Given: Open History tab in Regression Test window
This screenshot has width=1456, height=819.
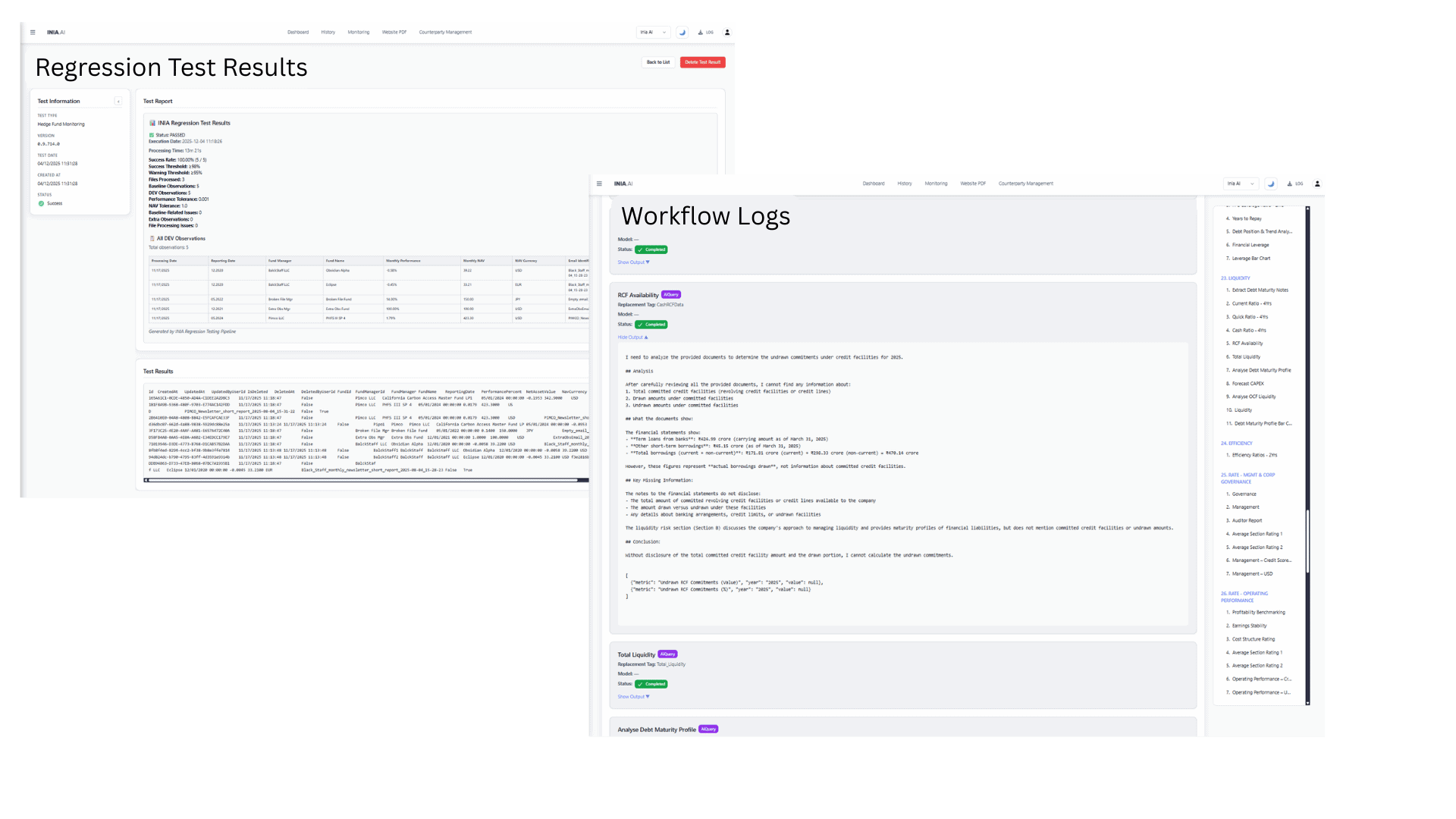Looking at the screenshot, I should pos(328,33).
